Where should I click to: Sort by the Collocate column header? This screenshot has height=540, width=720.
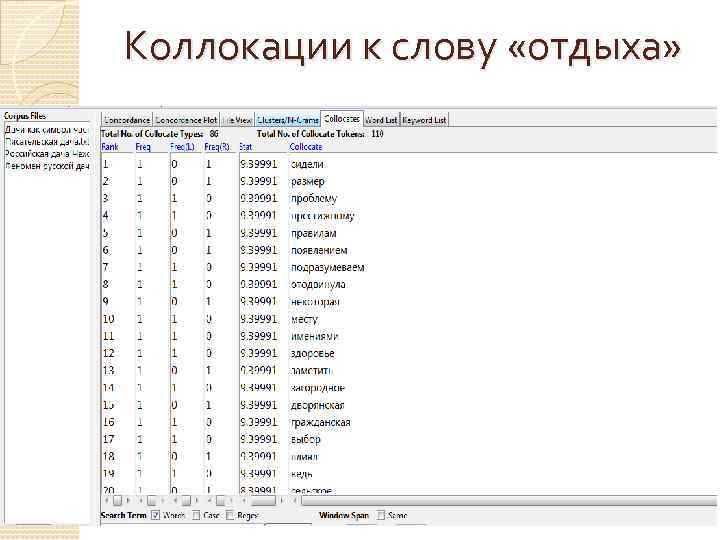(306, 147)
